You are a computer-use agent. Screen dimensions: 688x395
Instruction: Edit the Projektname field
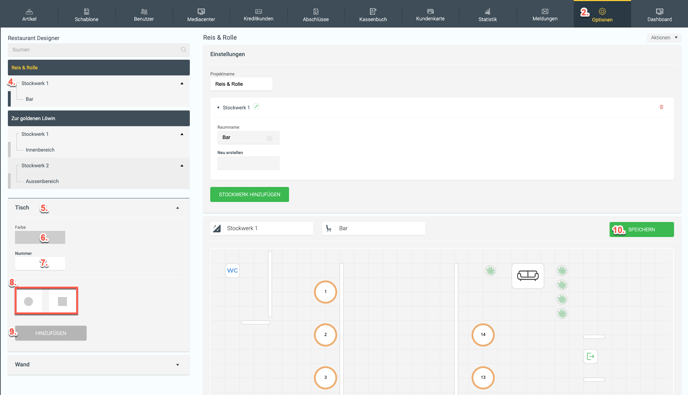pyautogui.click(x=241, y=84)
